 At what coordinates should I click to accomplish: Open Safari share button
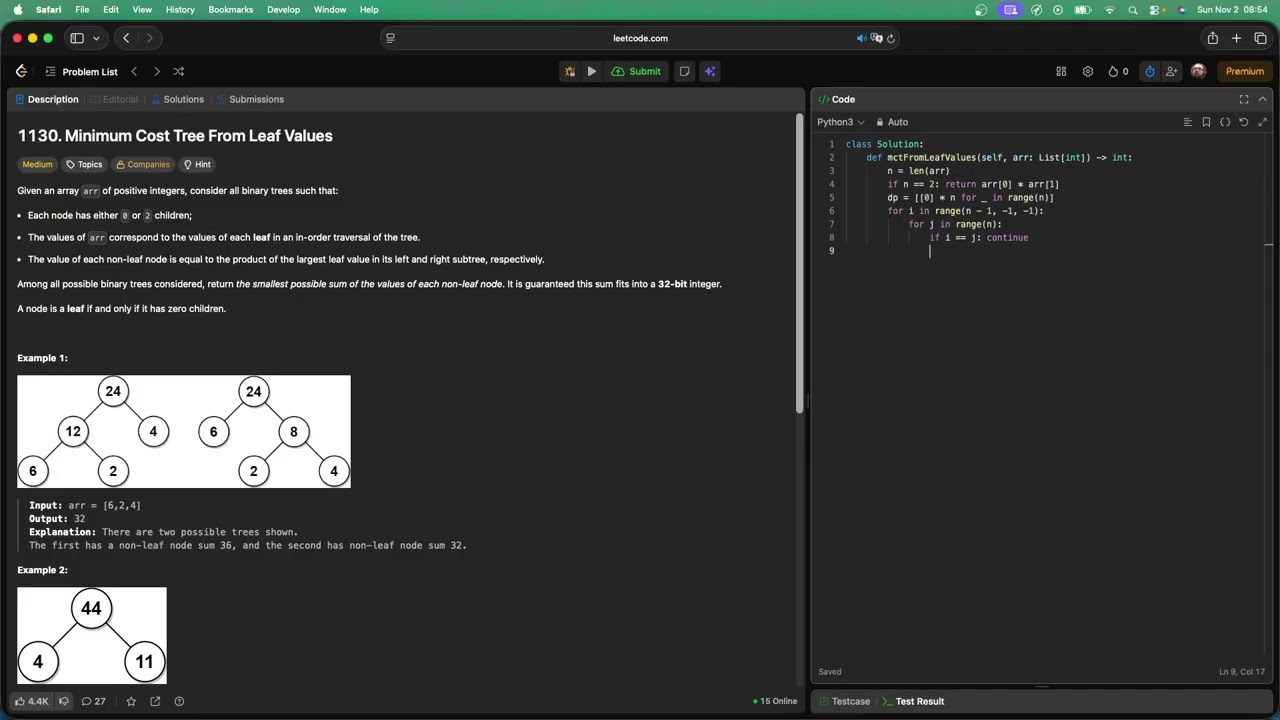point(1212,38)
